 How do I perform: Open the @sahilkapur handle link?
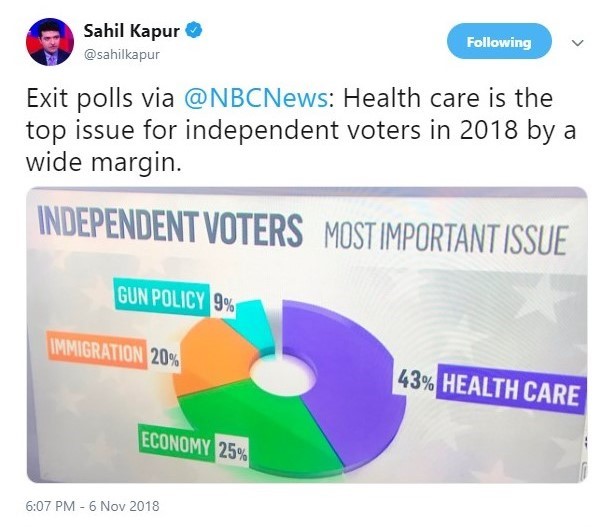pyautogui.click(x=122, y=55)
